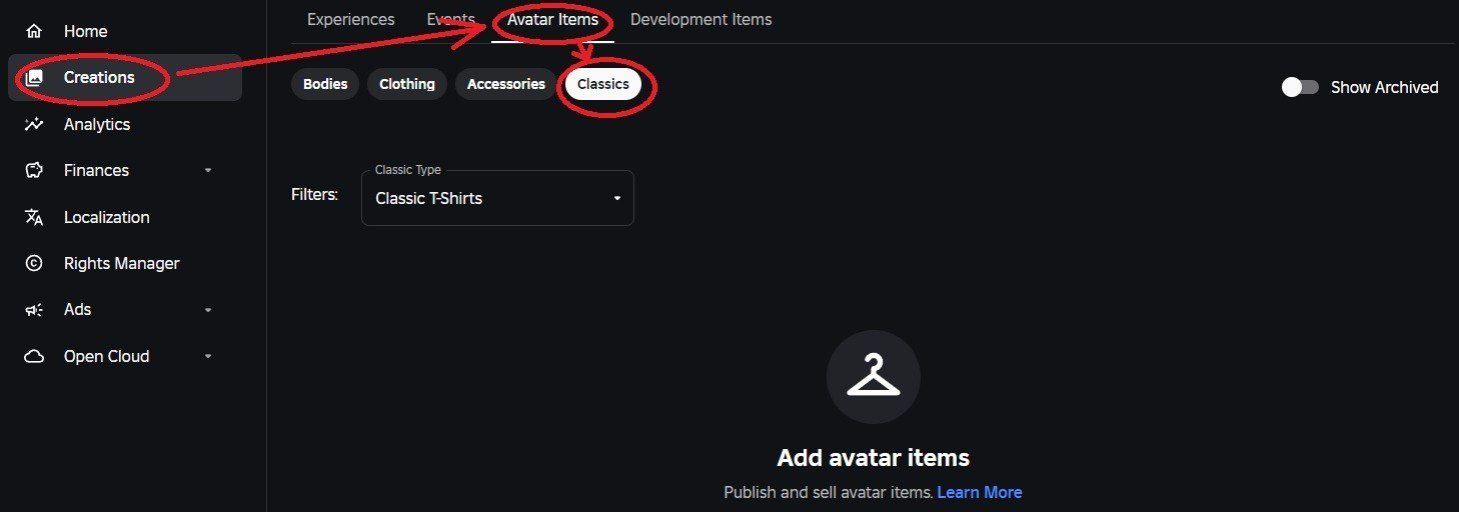1459x512 pixels.
Task: Expand the Ads sidebar section arrow
Action: coord(208,310)
